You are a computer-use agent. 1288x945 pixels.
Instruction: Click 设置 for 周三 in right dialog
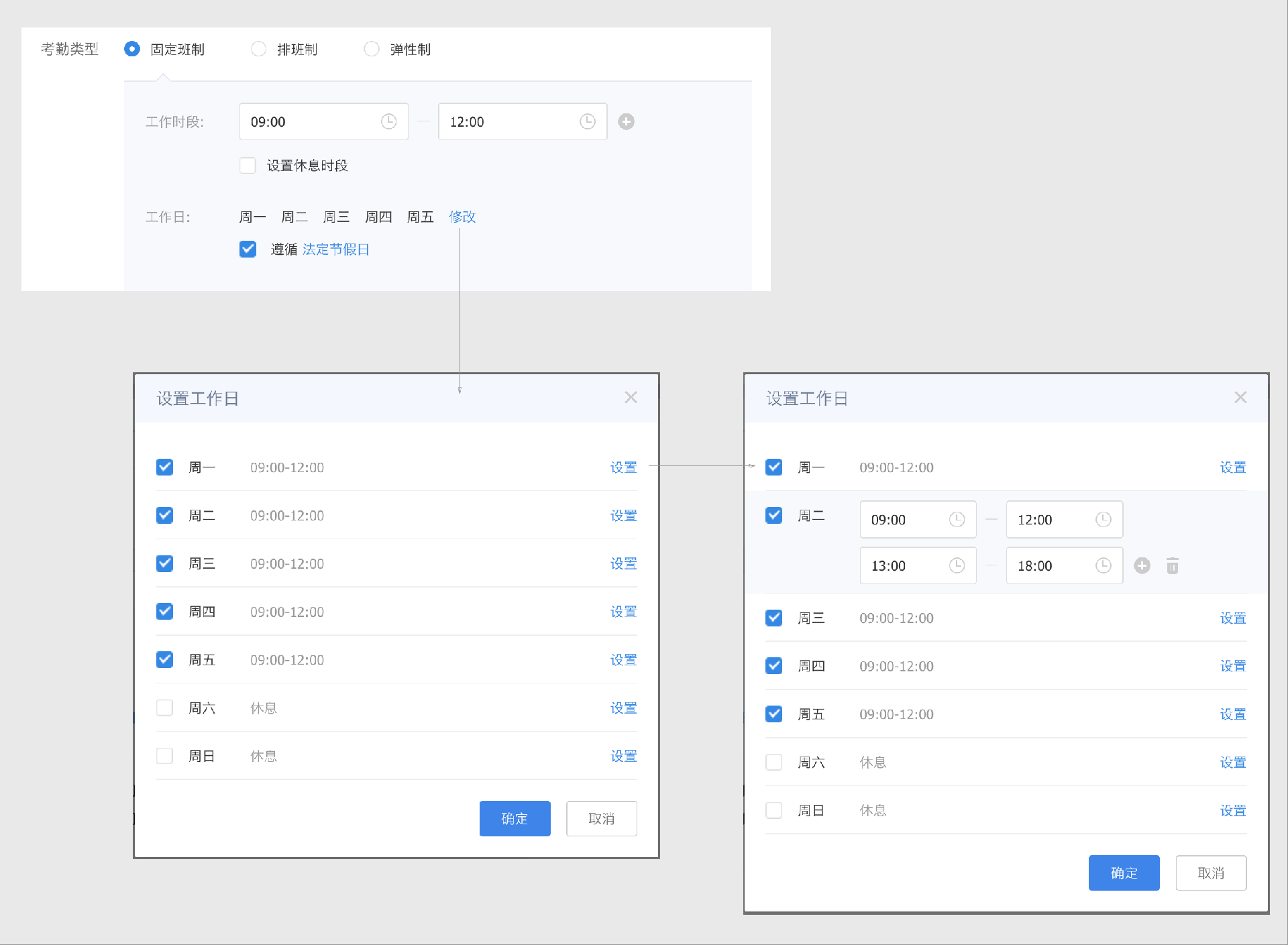[x=1233, y=618]
